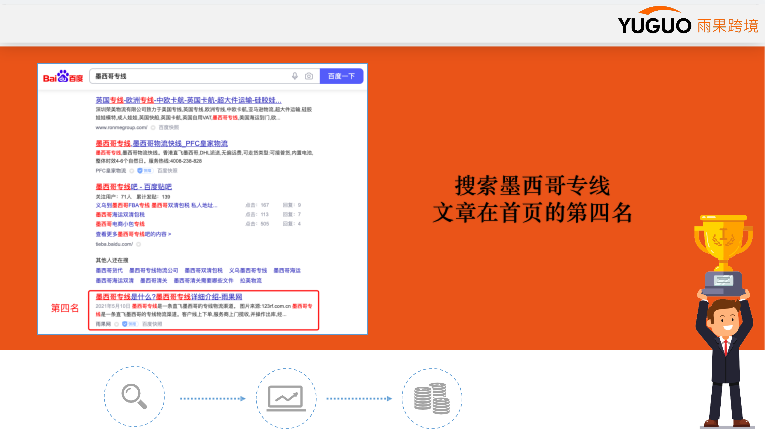Click the 回复: 9 count
This screenshot has height=435, width=765.
[x=292, y=205]
